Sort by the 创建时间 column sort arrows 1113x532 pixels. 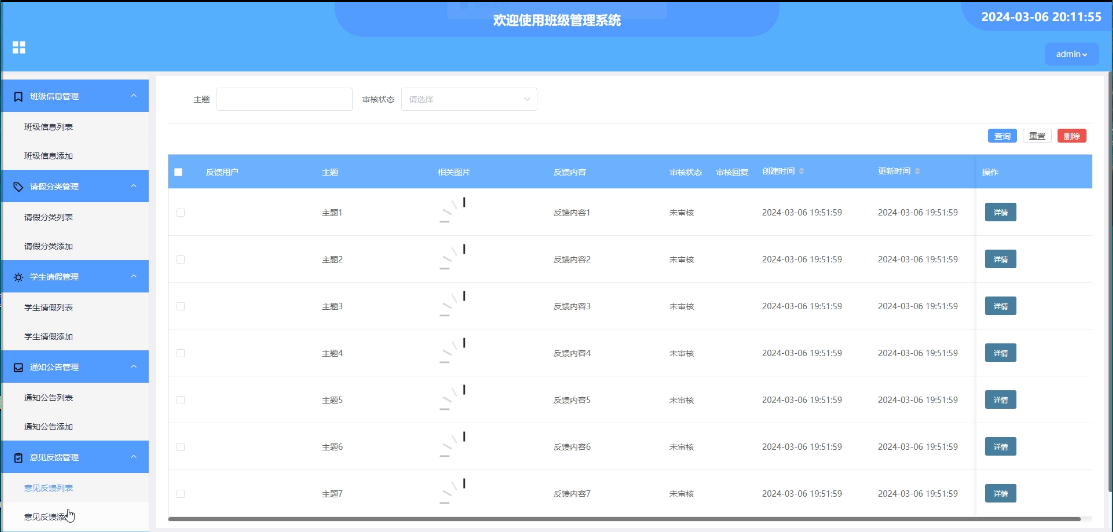pos(801,172)
